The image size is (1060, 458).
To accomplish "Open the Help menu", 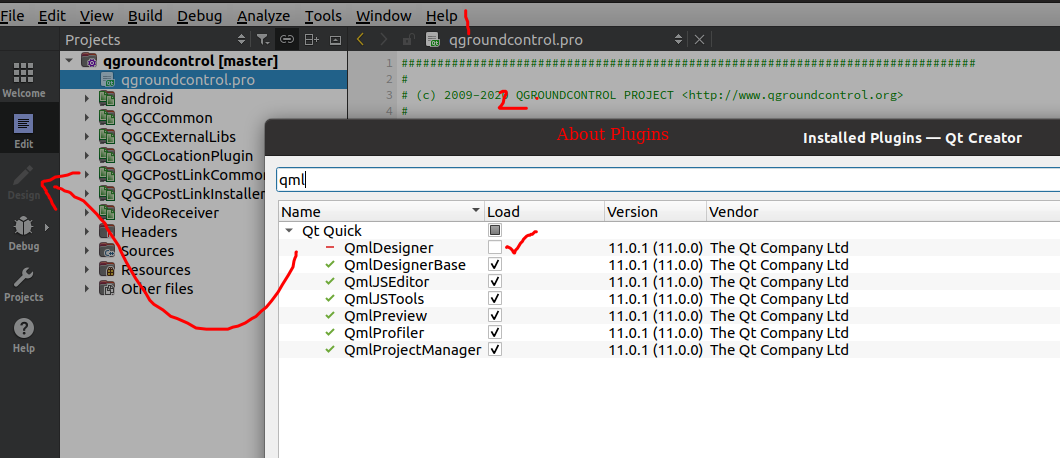I will 441,16.
